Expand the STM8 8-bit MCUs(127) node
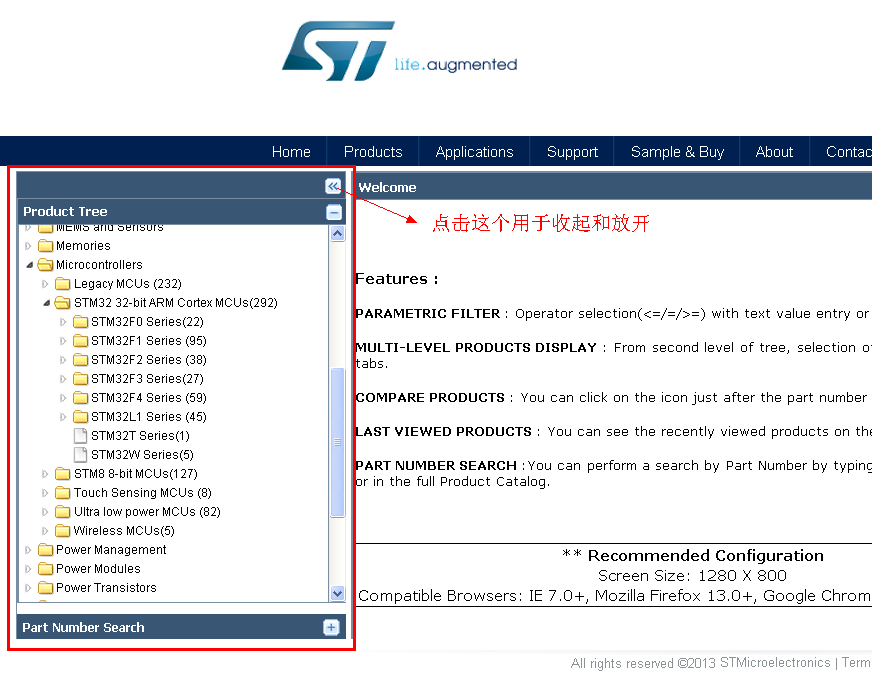 coord(46,474)
